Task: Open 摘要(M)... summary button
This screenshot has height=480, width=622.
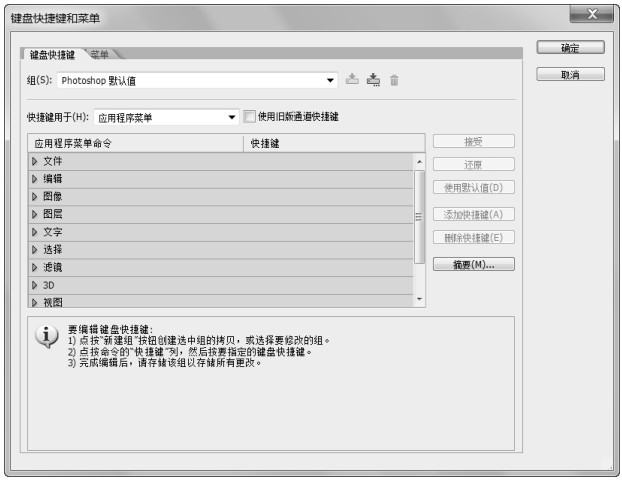Action: point(473,264)
